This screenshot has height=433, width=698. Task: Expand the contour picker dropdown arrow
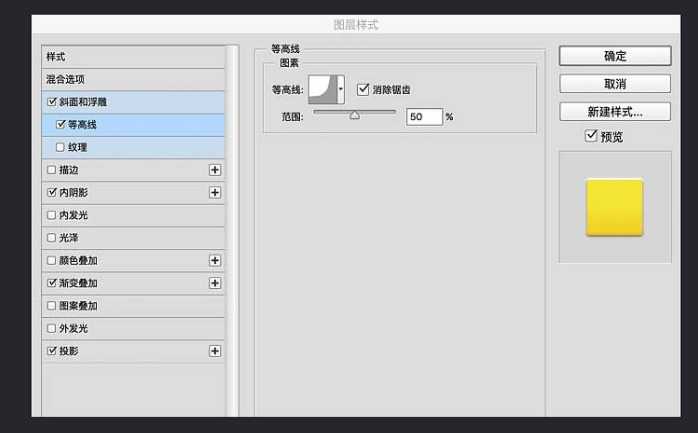click(341, 90)
